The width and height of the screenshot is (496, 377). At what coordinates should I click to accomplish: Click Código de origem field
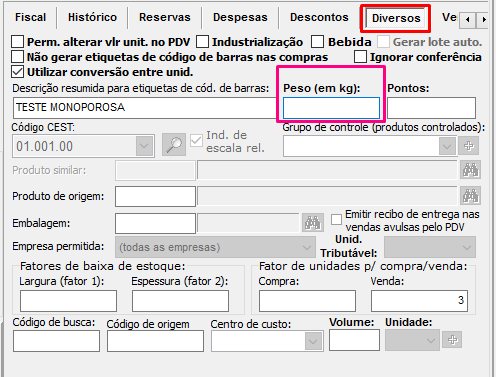(155, 341)
